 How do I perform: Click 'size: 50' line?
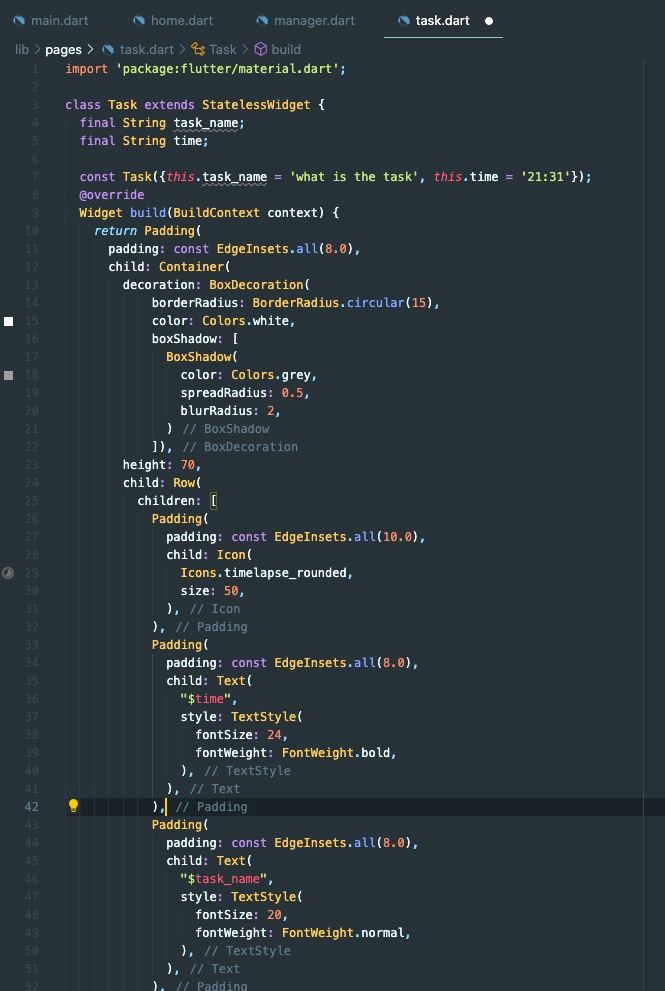point(212,591)
